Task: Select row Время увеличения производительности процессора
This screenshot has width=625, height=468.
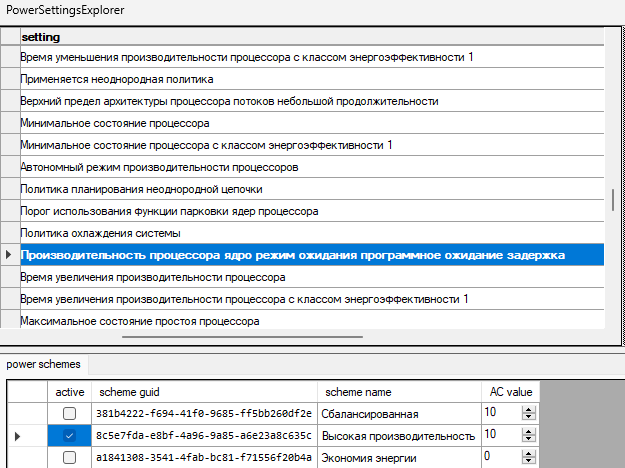Action: (x=312, y=277)
